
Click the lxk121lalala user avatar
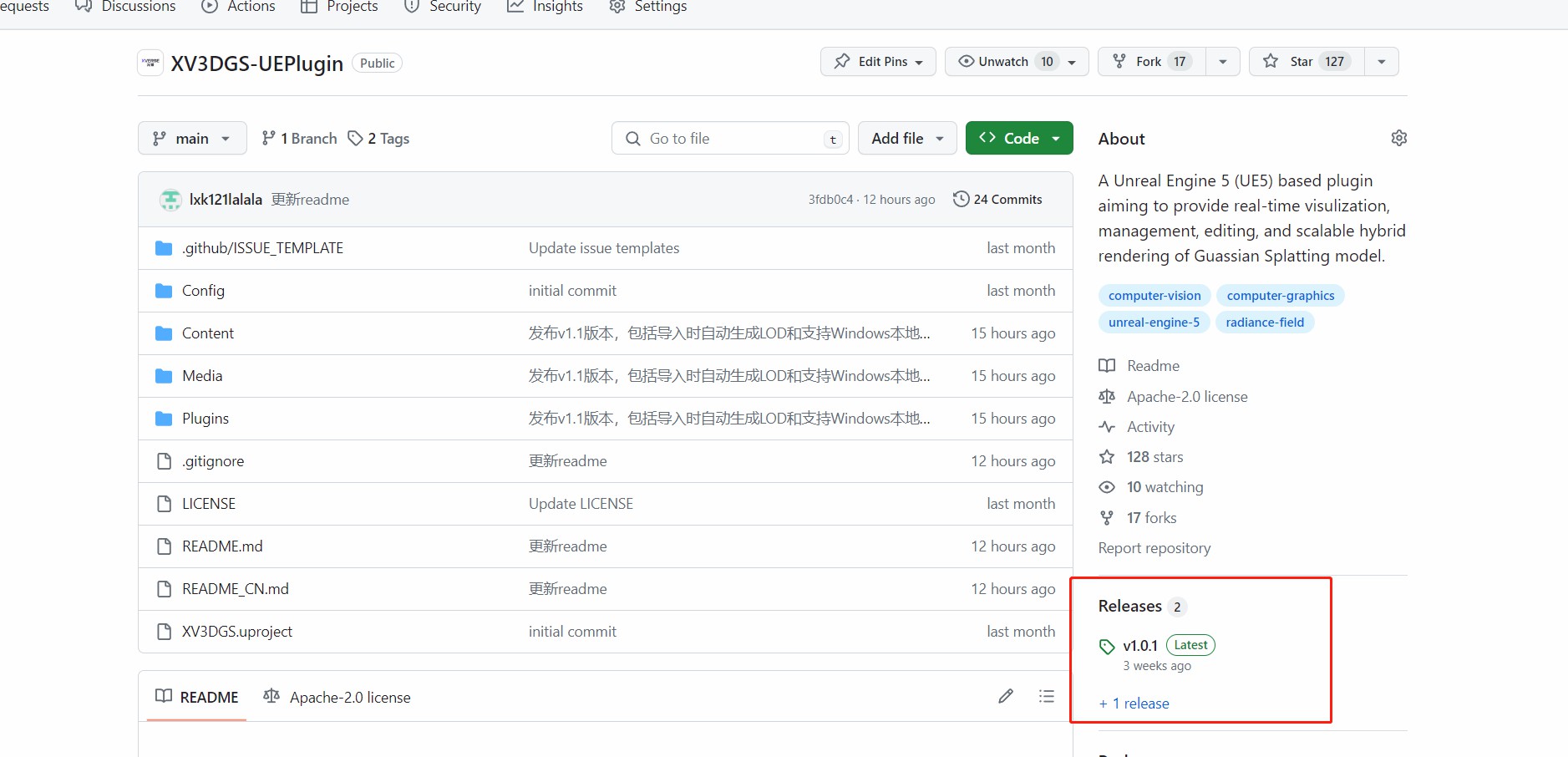(x=170, y=199)
